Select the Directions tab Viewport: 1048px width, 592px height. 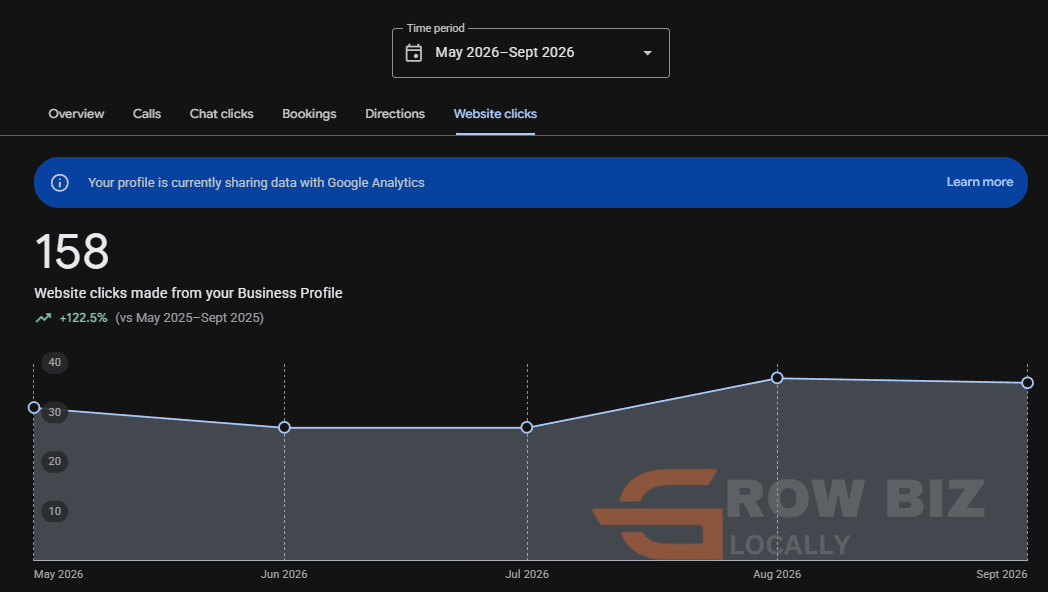395,114
